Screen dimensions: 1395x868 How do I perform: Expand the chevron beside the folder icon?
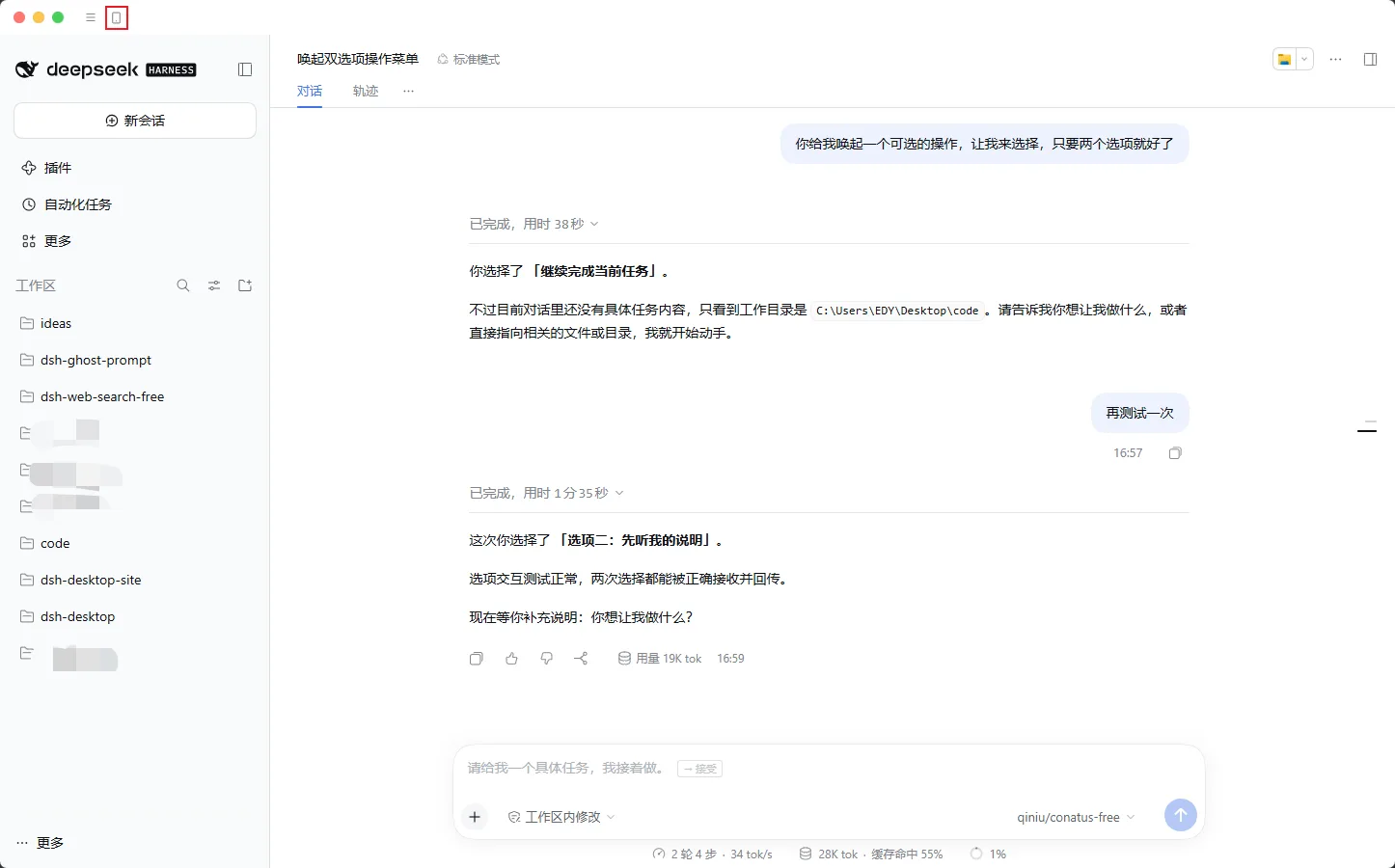pyautogui.click(x=1304, y=59)
